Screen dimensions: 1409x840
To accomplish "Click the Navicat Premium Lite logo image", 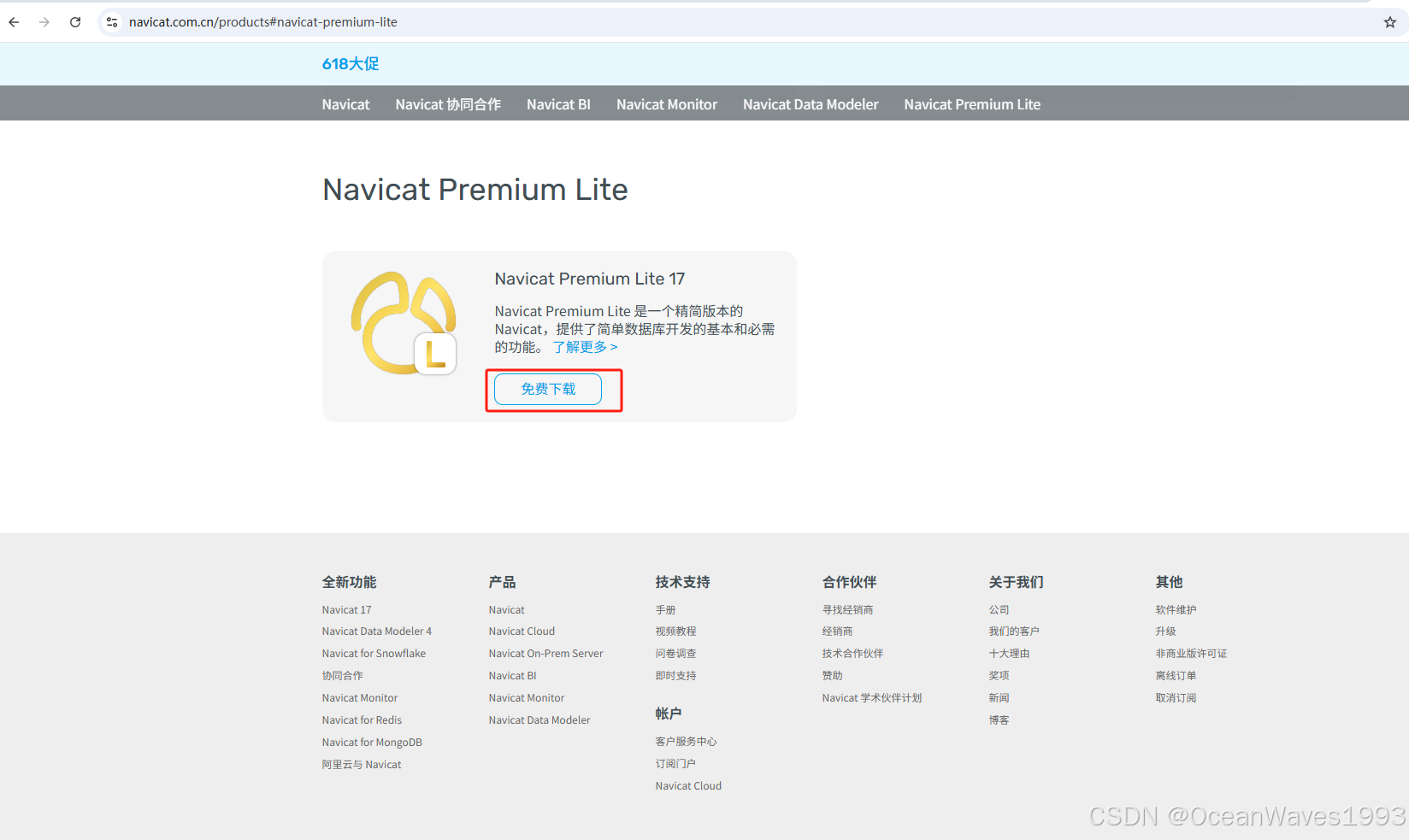I will tap(404, 323).
